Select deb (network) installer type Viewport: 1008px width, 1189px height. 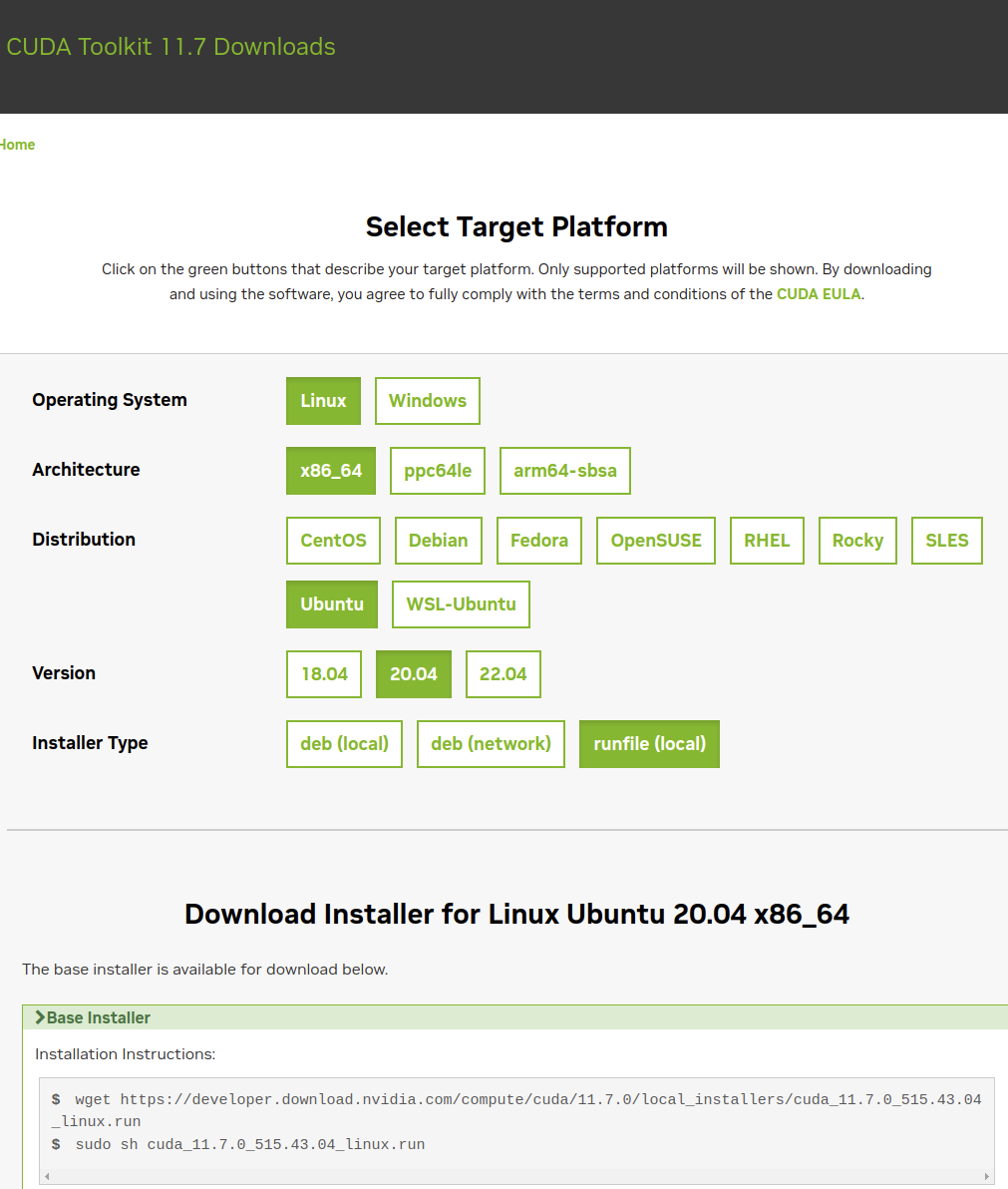(492, 744)
